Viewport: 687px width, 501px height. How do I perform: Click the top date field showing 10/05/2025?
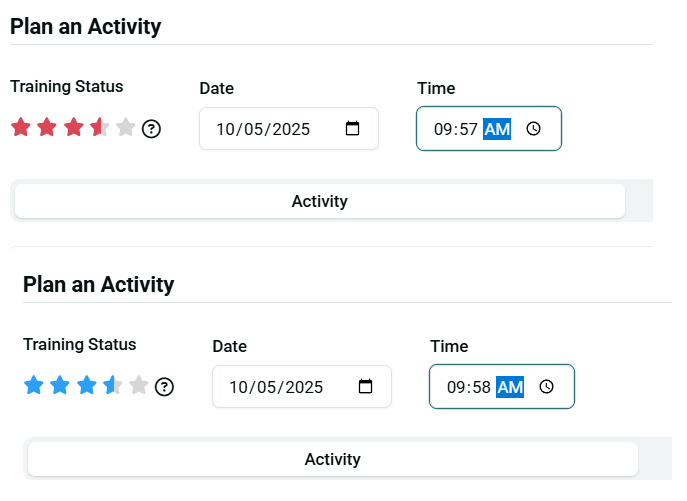click(x=263, y=129)
